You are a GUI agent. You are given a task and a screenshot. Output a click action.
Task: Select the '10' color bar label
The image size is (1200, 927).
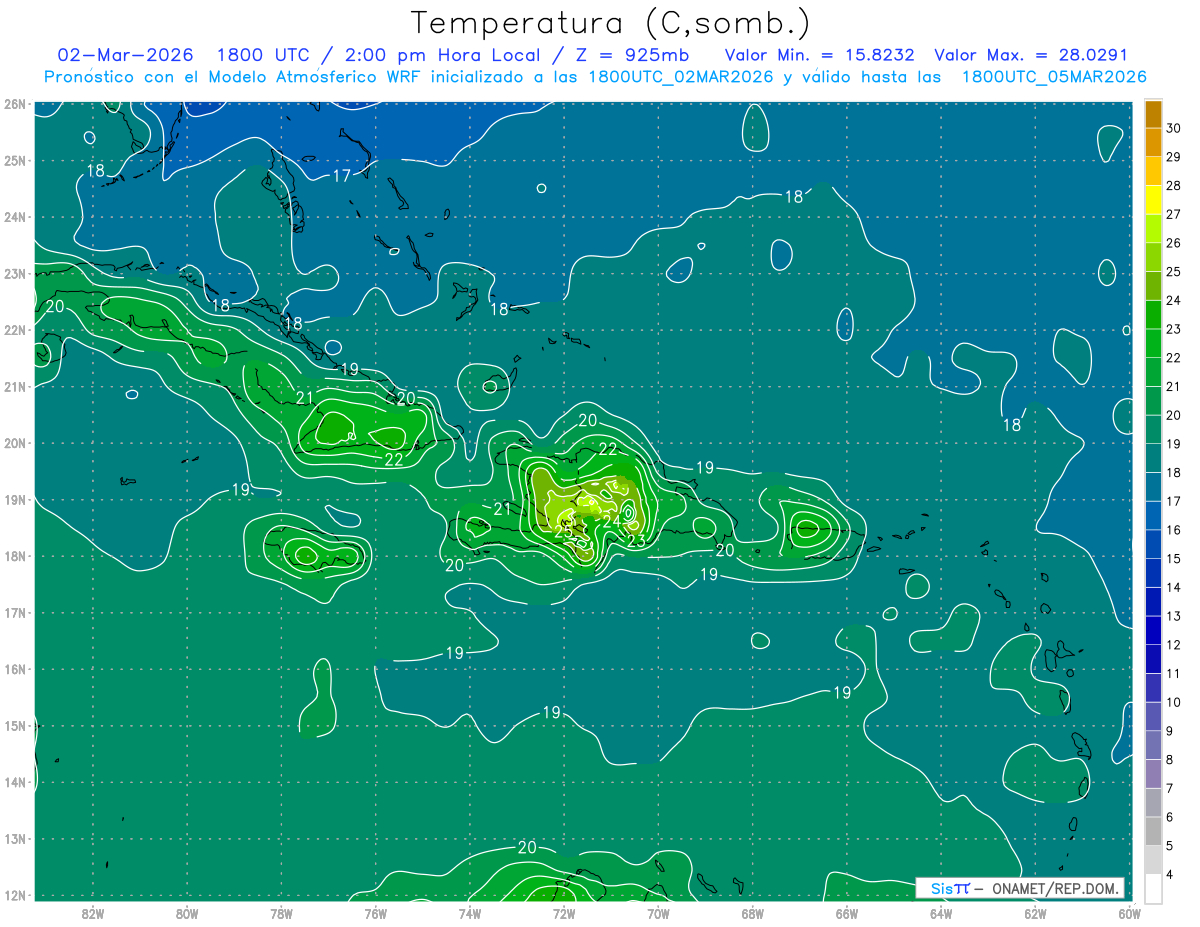coord(1174,702)
